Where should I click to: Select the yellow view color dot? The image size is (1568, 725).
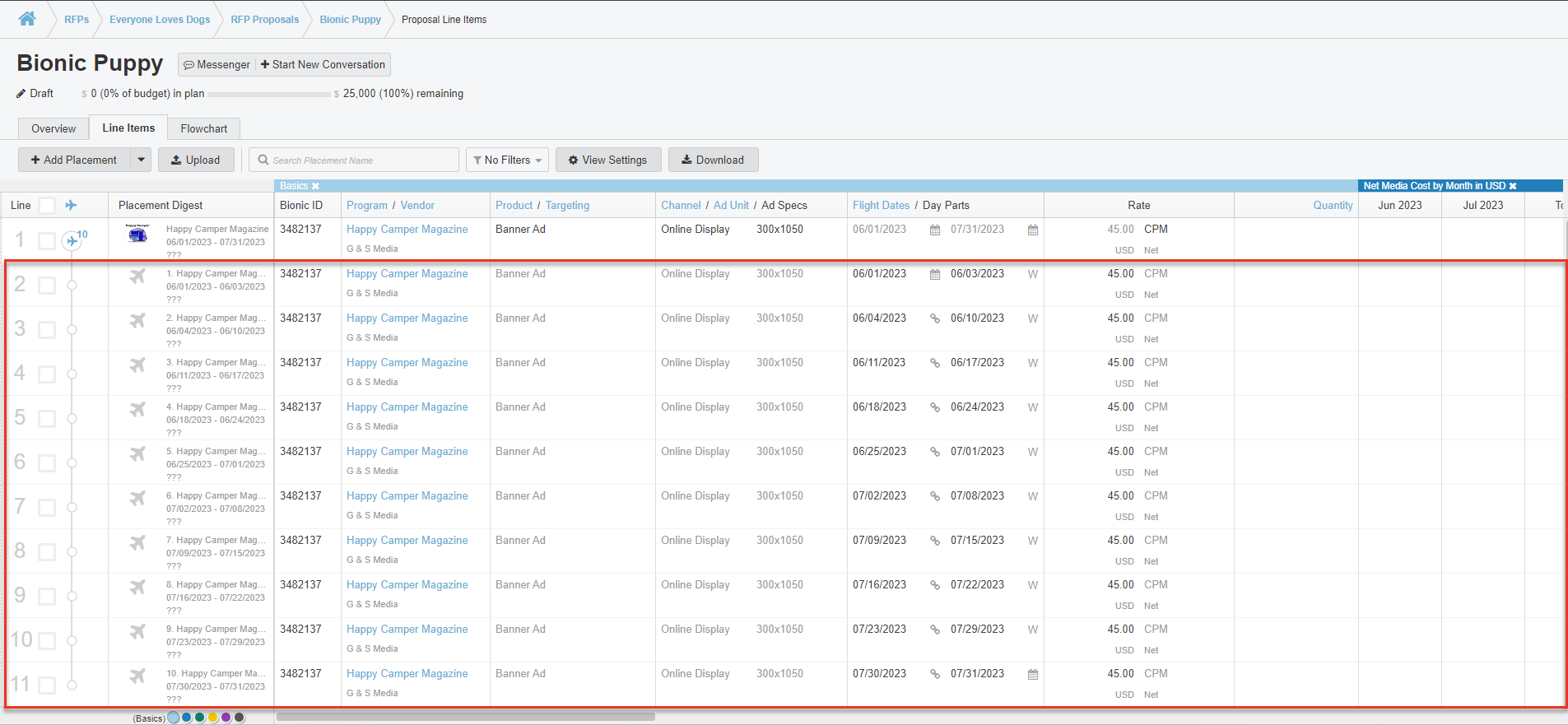point(212,718)
